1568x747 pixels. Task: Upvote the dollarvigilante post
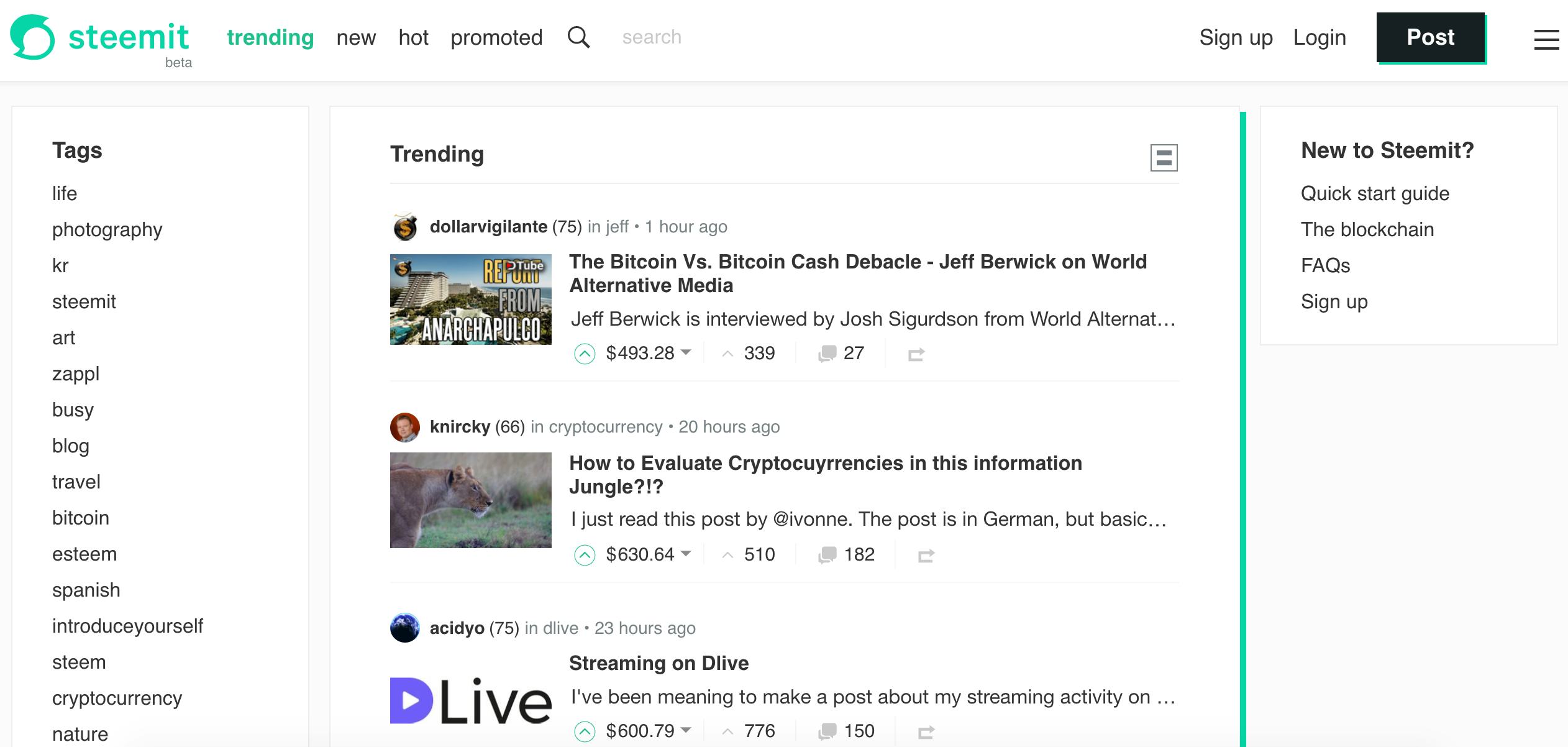584,353
